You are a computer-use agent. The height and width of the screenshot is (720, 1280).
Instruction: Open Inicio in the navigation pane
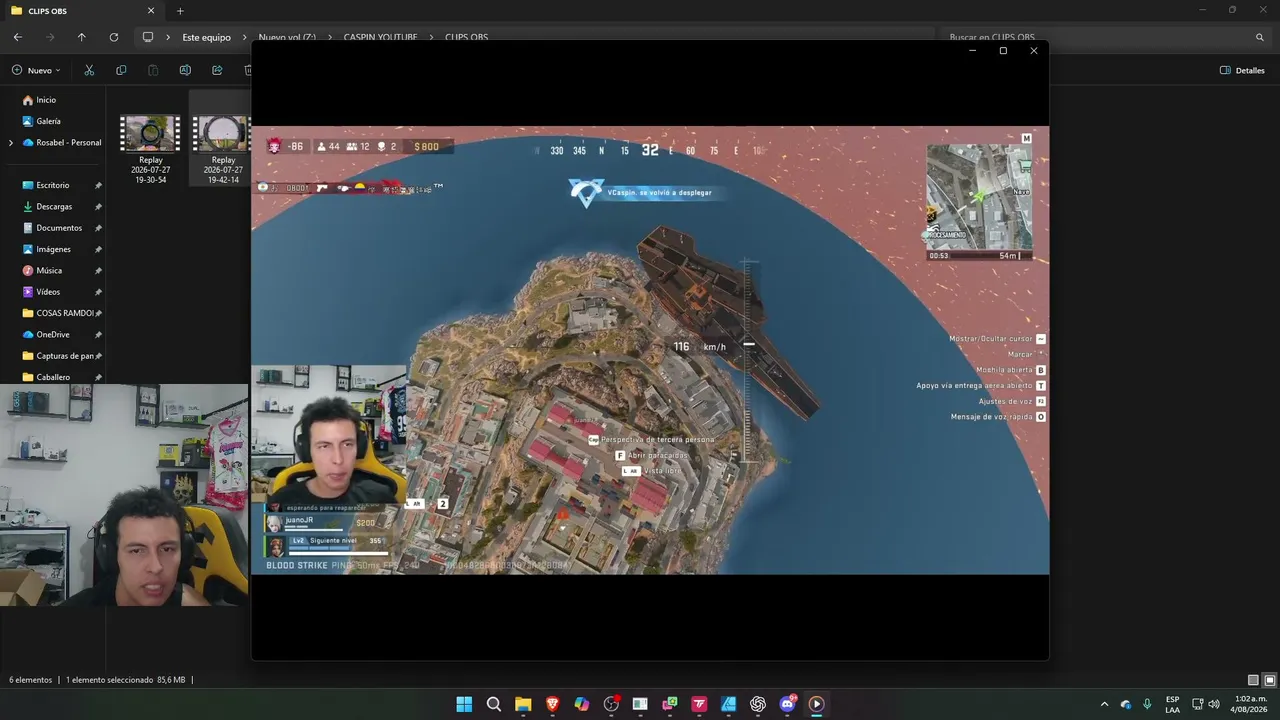[x=46, y=100]
